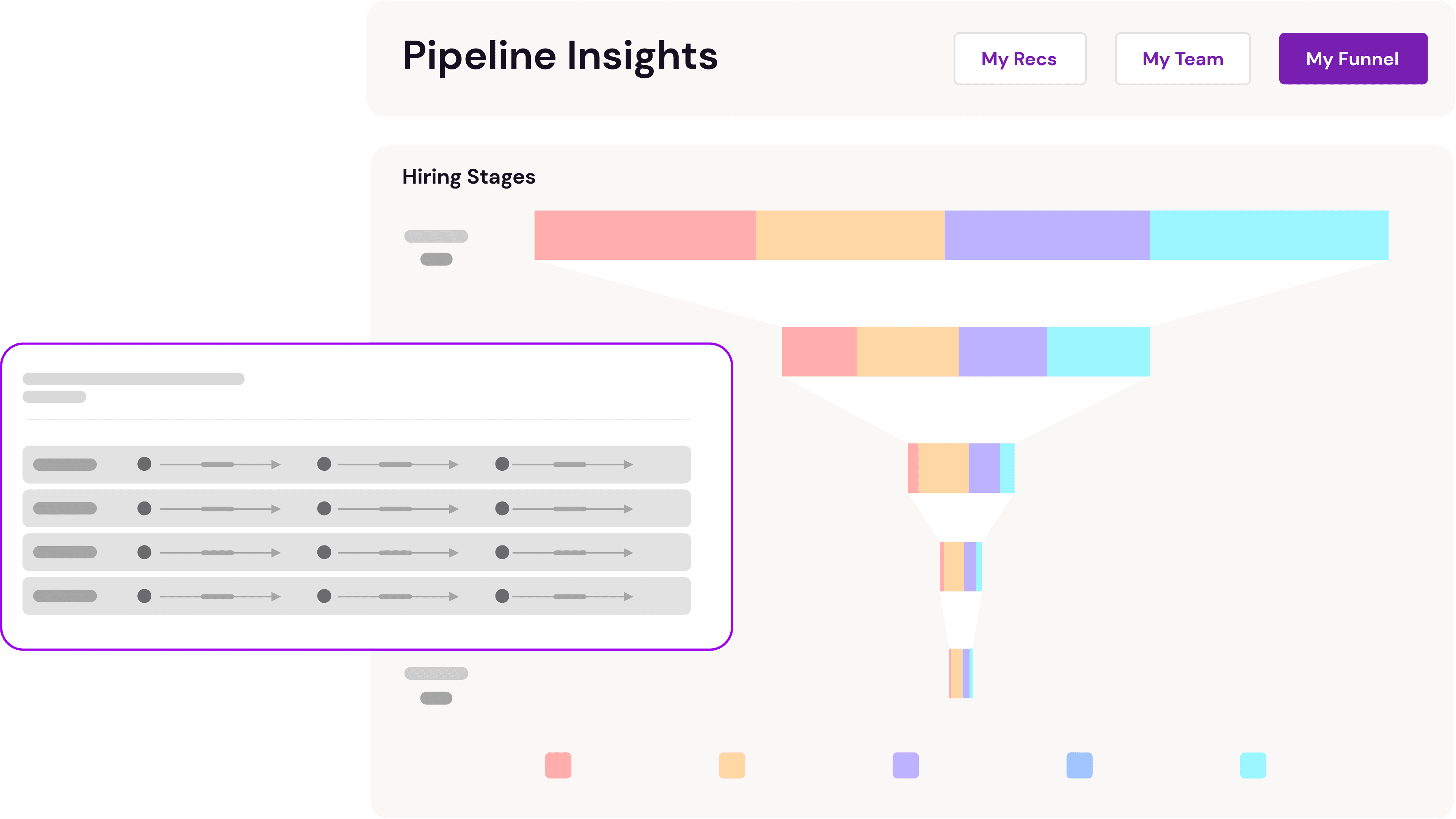Select cyan segment of the second funnel bar

[1098, 351]
